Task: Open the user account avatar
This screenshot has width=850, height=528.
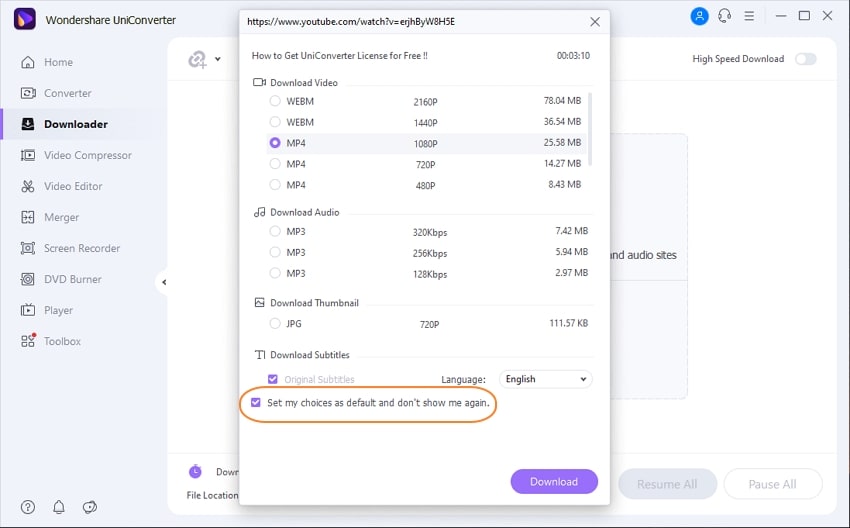Action: point(699,16)
